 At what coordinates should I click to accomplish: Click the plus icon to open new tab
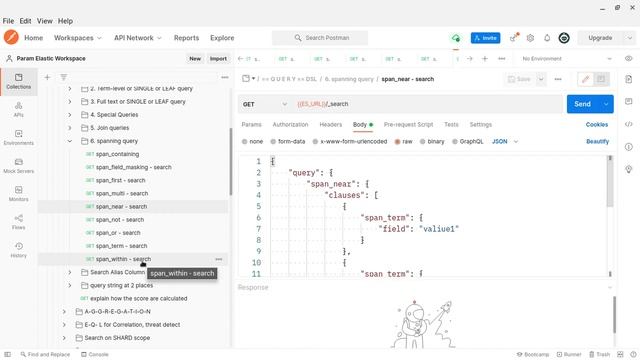[485, 59]
